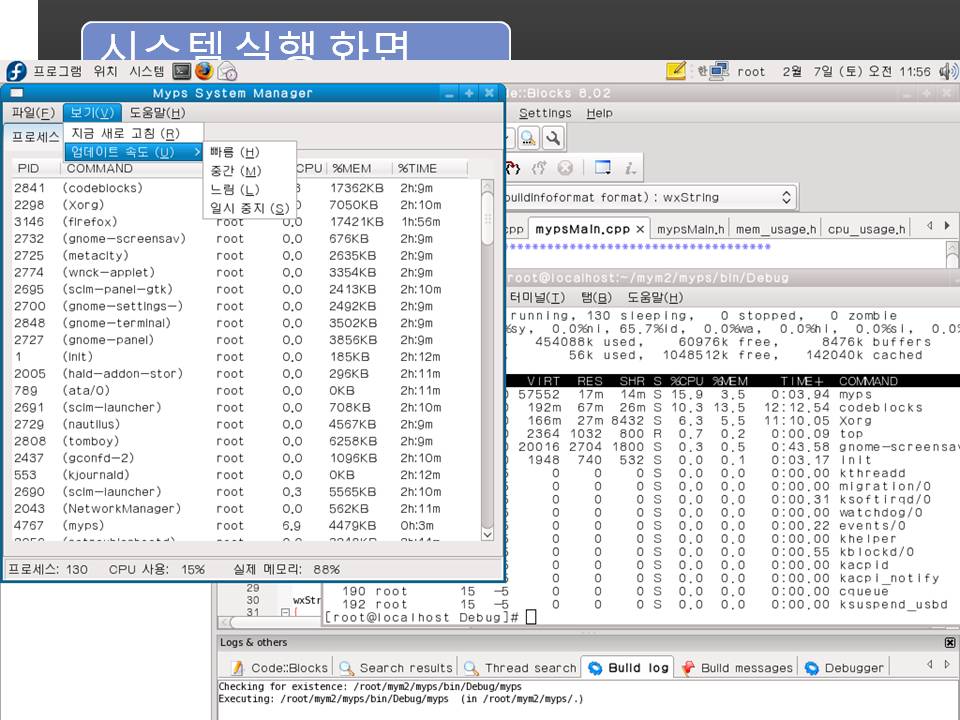Select the (NetworkManager) process row
960x720 pixels.
(x=246, y=509)
